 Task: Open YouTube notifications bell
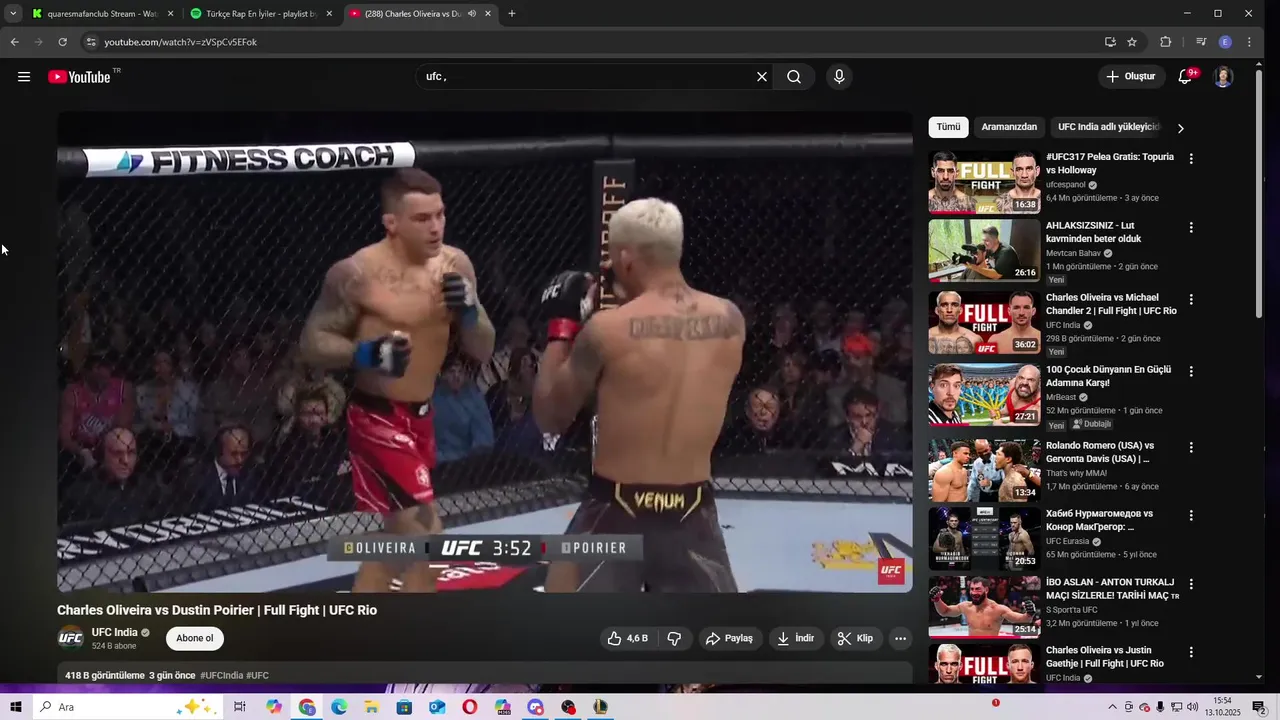tap(1185, 77)
